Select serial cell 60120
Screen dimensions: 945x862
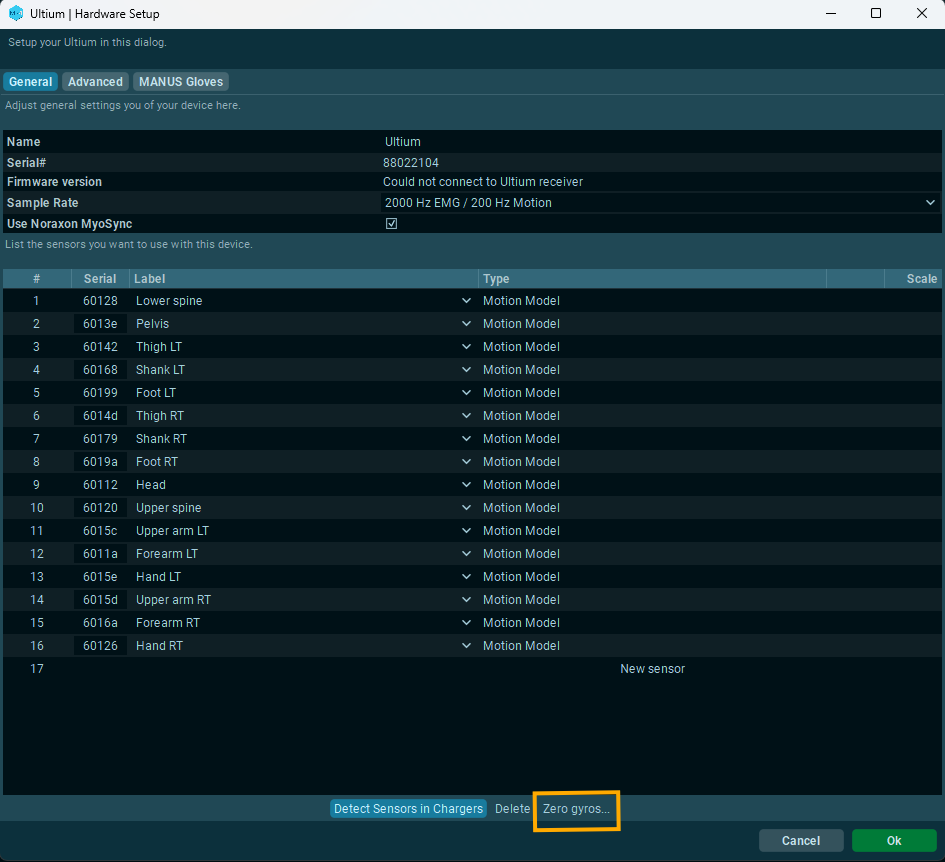[100, 508]
